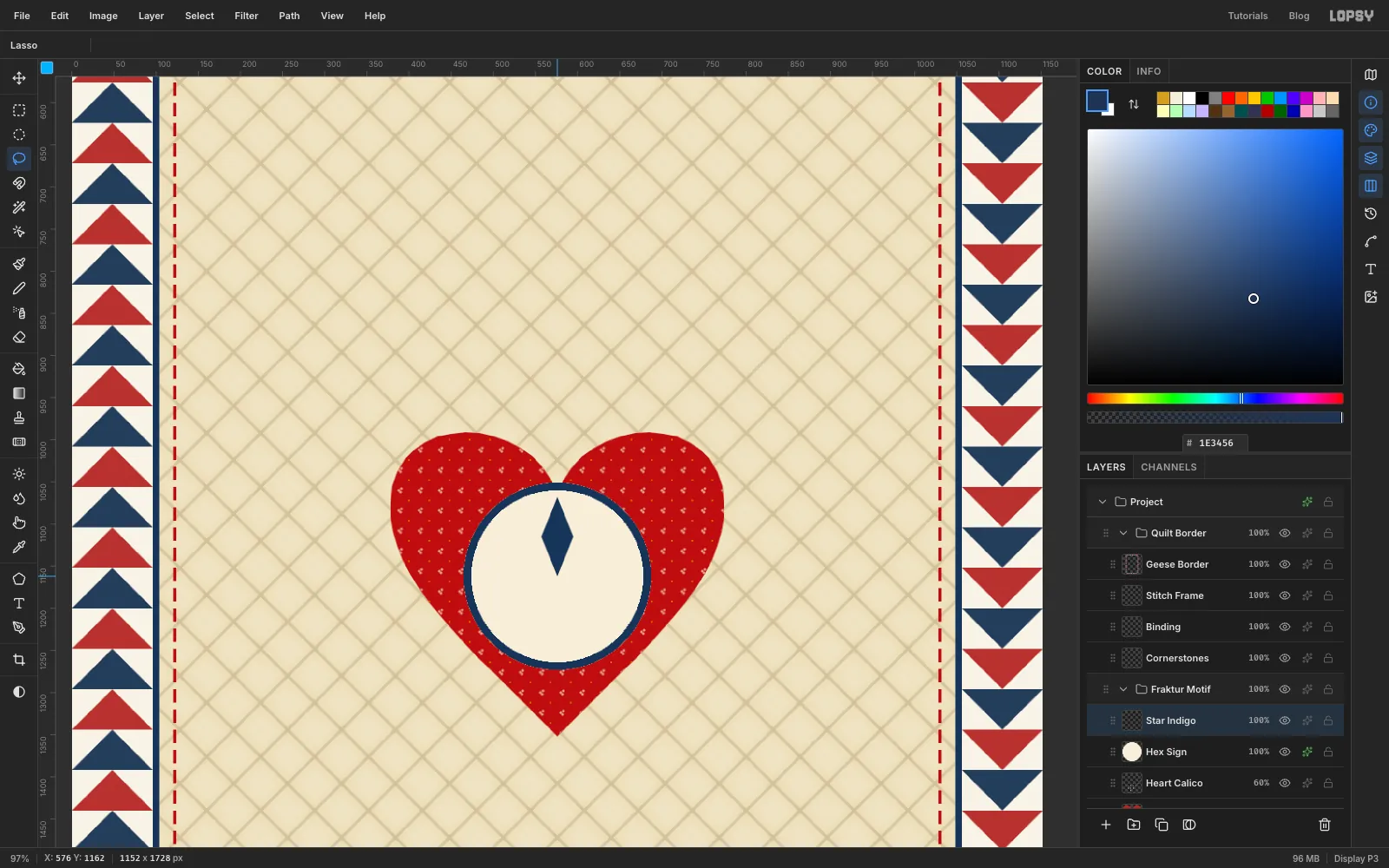Click the hue slider bar

point(1215,398)
